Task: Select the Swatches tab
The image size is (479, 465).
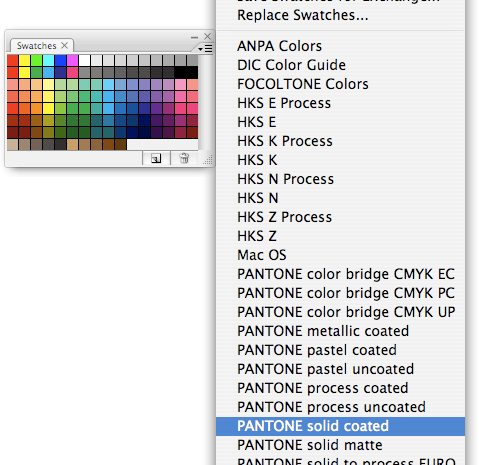Action: (x=37, y=46)
